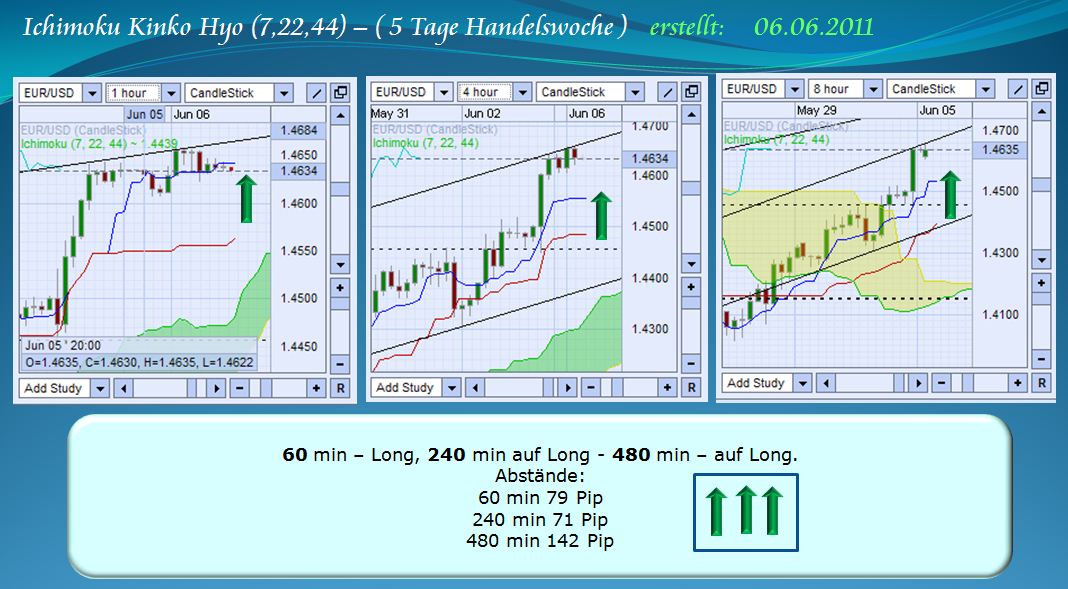Open the 1 hour timeframe dropdown
The image size is (1068, 589).
[172, 93]
